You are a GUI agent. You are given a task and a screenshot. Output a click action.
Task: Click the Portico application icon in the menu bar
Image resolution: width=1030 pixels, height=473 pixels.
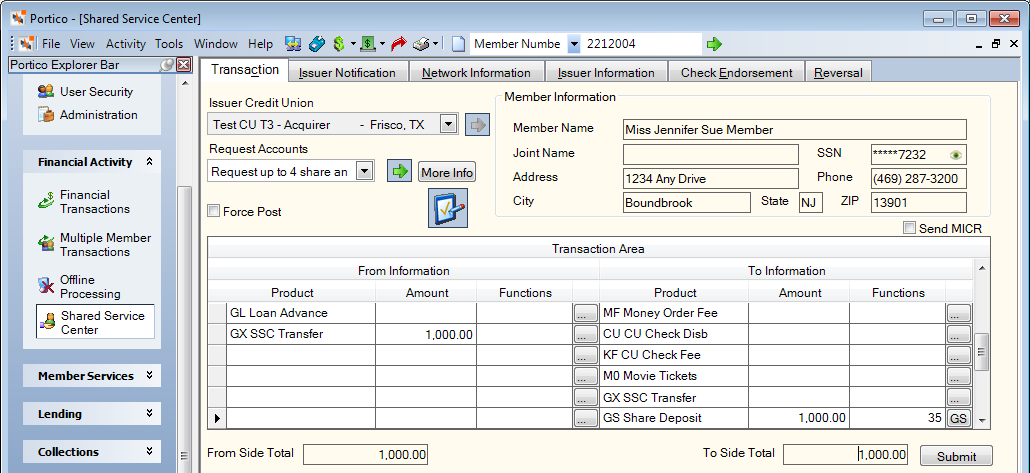[x=27, y=44]
